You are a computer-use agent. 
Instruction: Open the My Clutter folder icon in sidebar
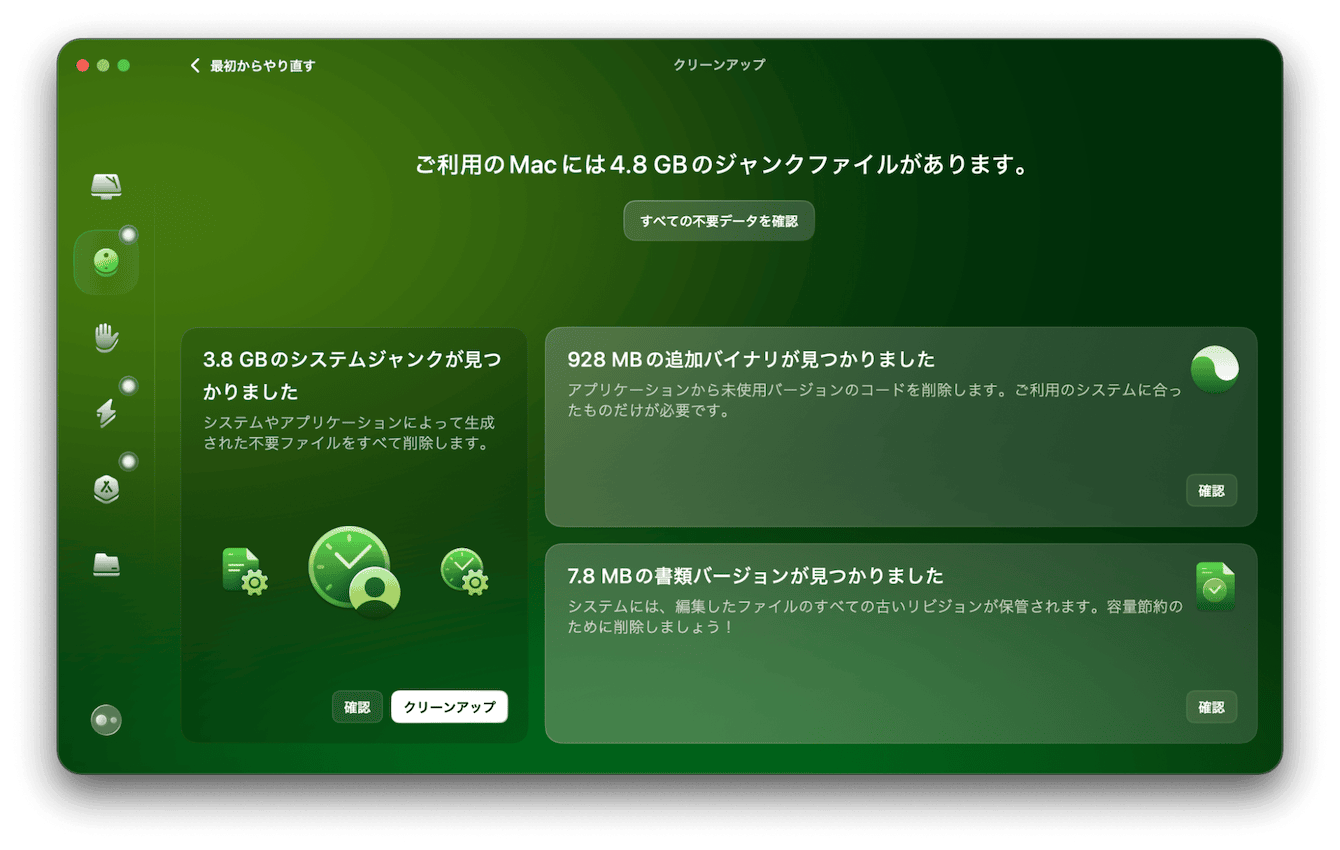(x=106, y=564)
